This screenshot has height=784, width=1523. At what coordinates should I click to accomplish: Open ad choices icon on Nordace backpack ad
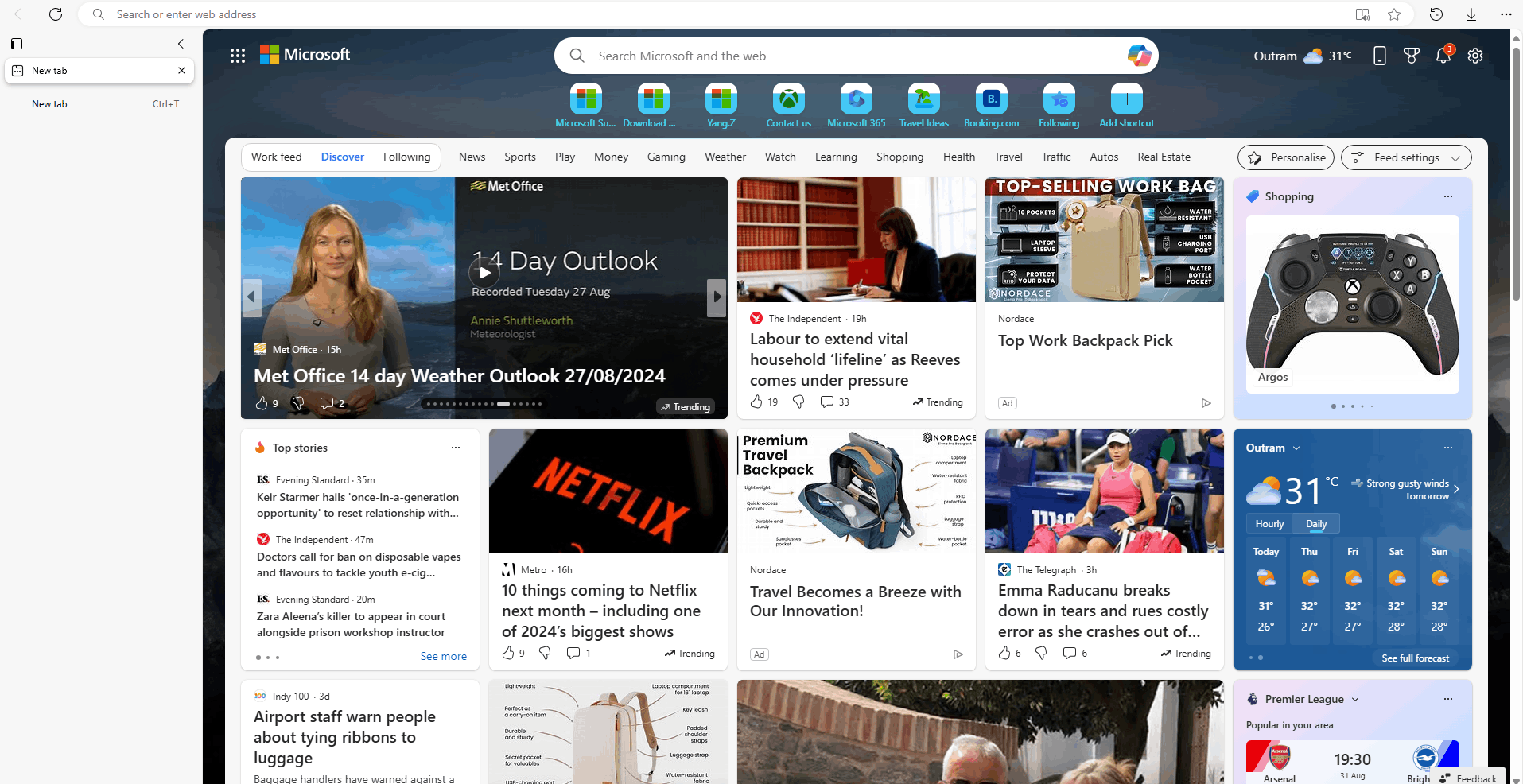(1206, 403)
